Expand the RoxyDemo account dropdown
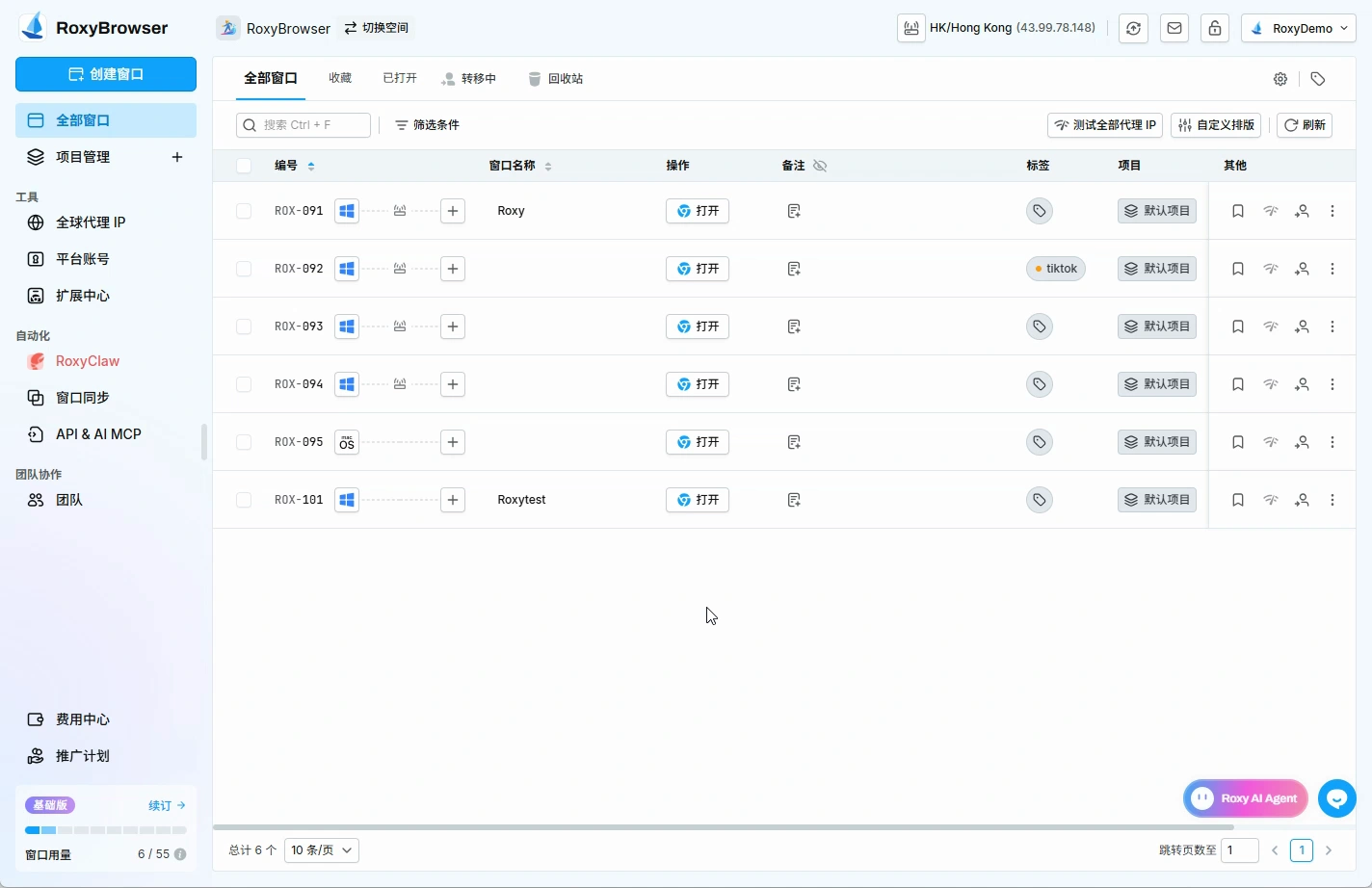1372x888 pixels. click(1299, 29)
